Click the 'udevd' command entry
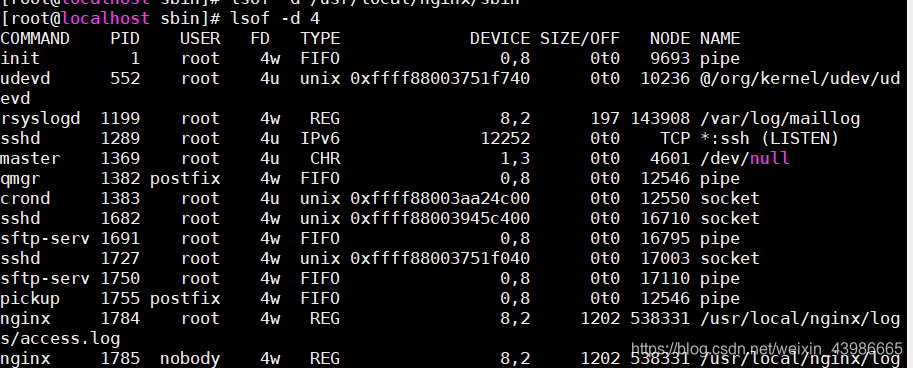Viewport: 913px width, 368px height. (25, 79)
